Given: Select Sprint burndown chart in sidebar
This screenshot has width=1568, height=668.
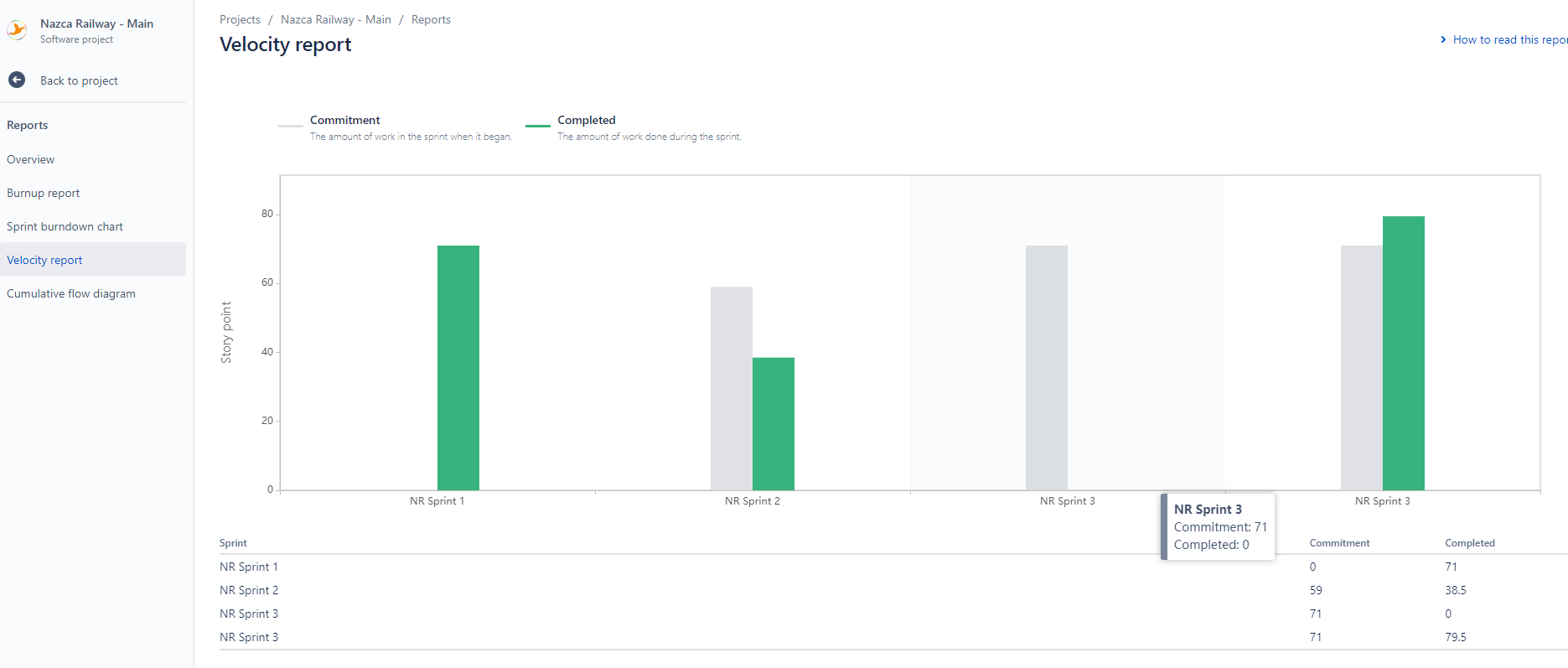Looking at the screenshot, I should tap(65, 226).
